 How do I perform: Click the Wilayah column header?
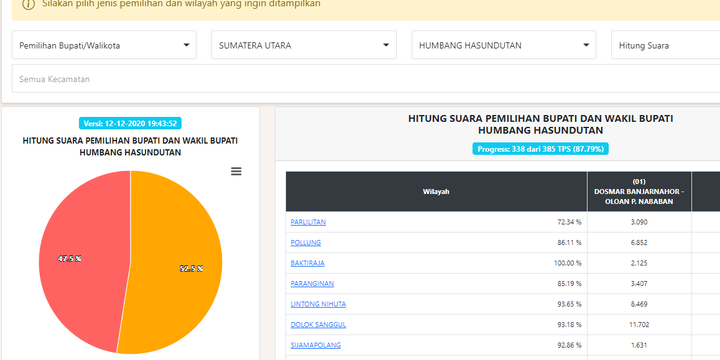436,191
